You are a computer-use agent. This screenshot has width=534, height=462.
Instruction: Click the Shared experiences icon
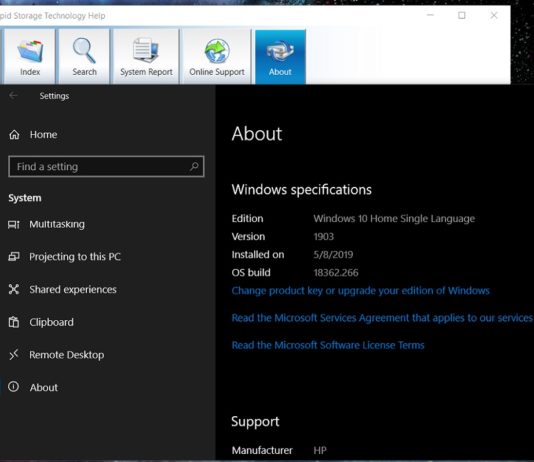[x=14, y=289]
